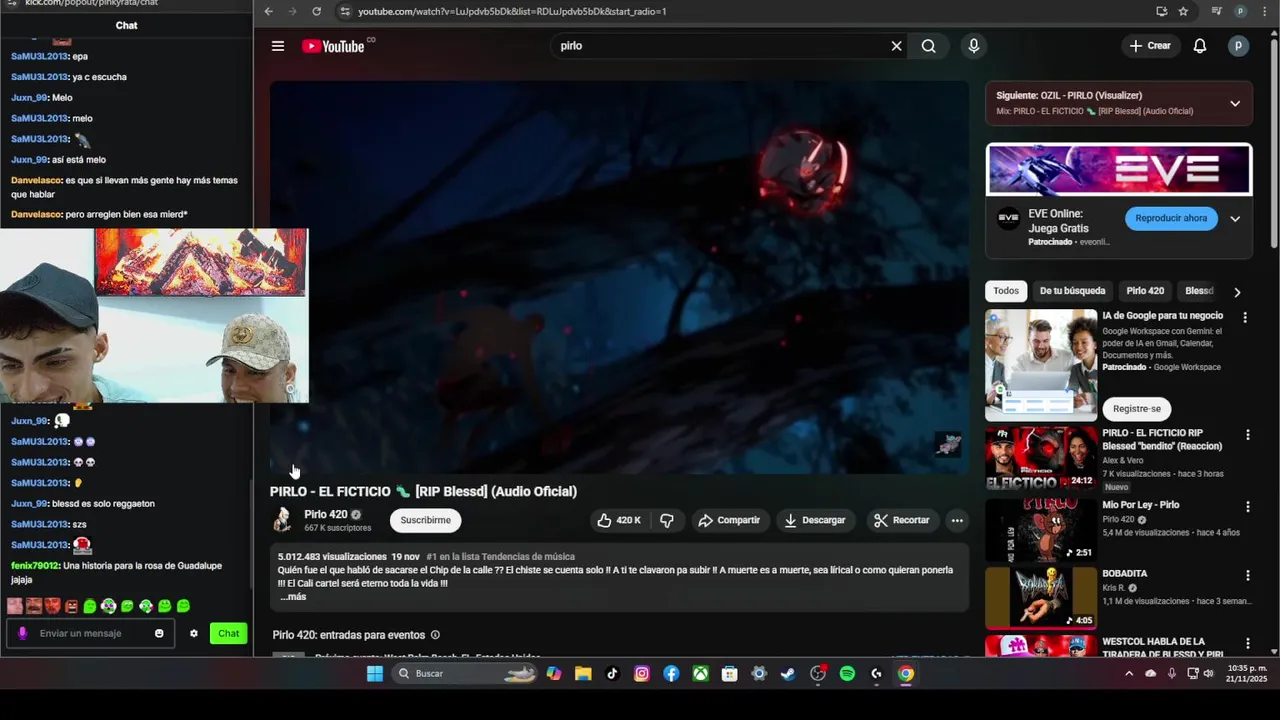Show hidden system tray icons chevron
This screenshot has height=720, width=1280.
[x=1129, y=674]
